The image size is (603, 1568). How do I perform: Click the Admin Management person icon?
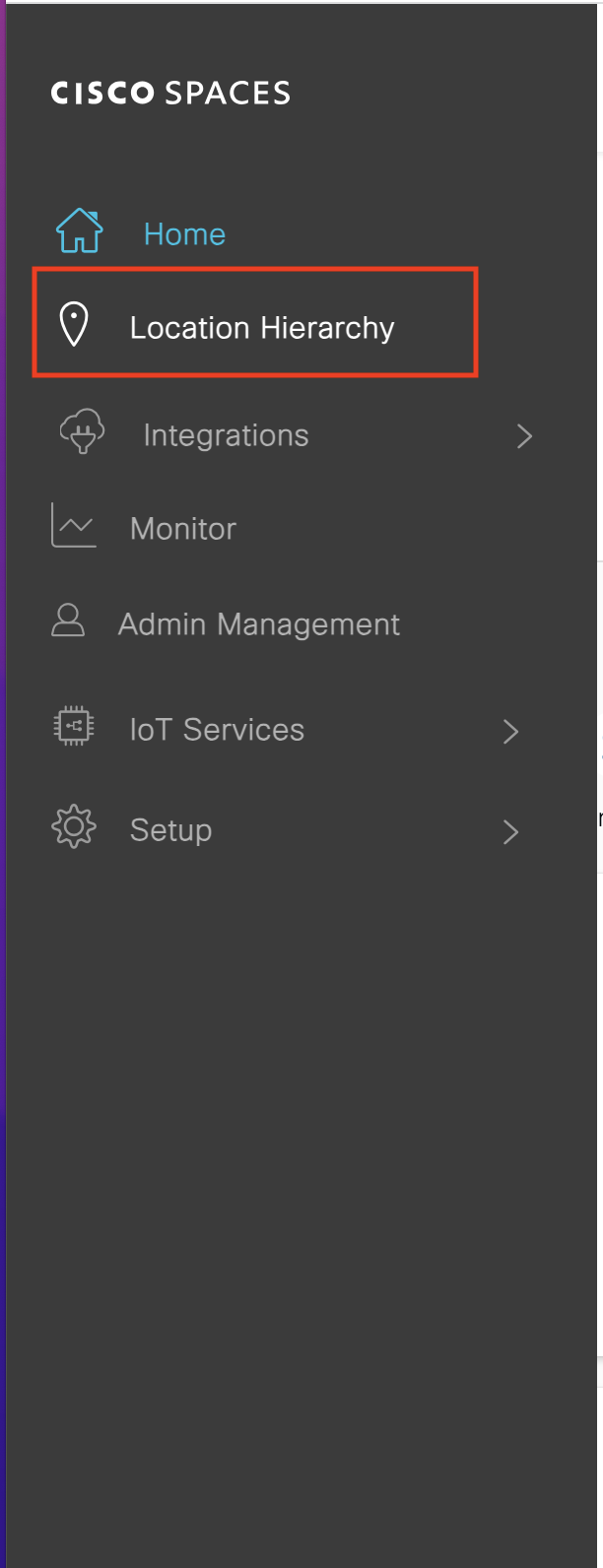point(68,621)
